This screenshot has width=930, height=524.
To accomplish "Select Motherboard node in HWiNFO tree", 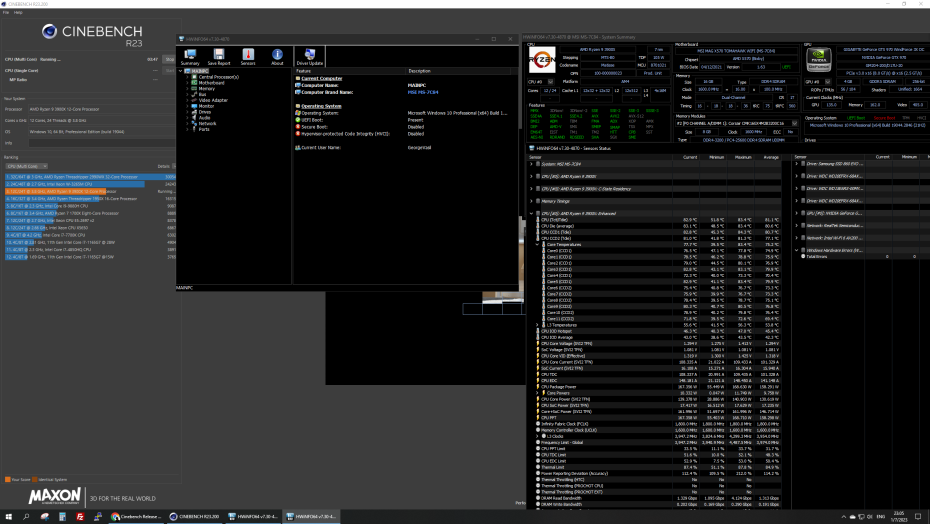I will pos(211,83).
